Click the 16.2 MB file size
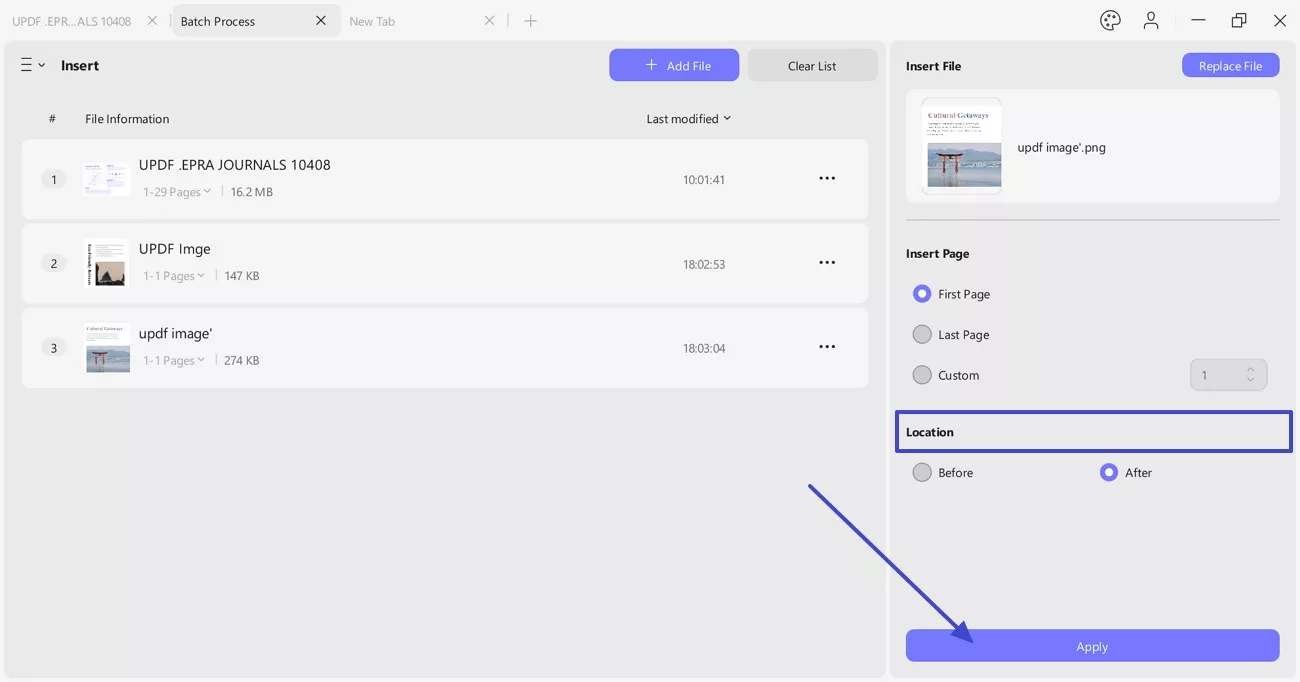This screenshot has height=682, width=1300. [x=252, y=192]
